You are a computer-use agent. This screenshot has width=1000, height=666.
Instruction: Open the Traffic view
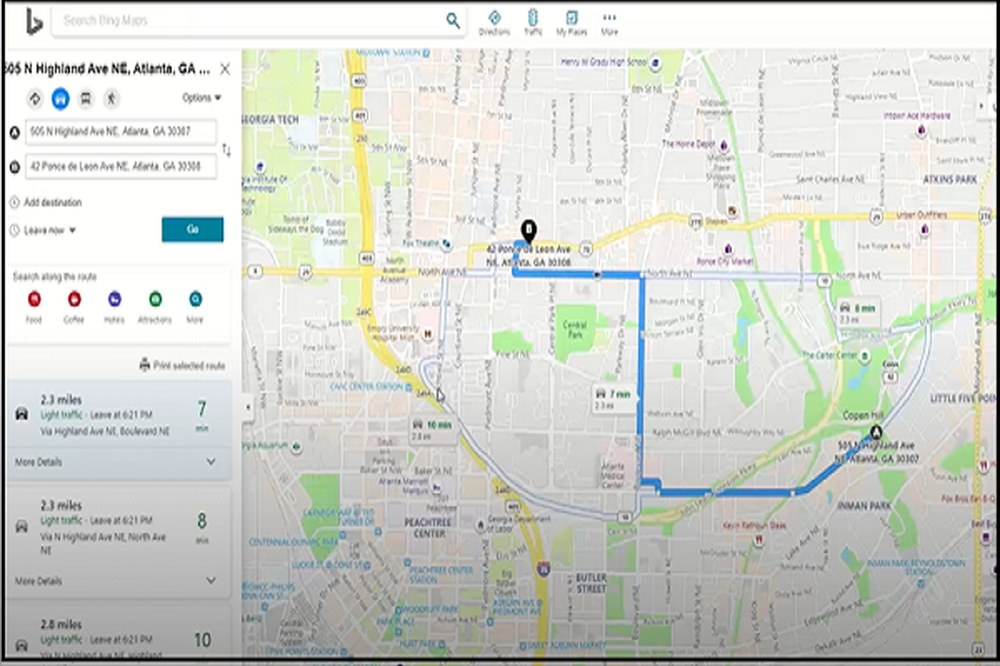533,20
